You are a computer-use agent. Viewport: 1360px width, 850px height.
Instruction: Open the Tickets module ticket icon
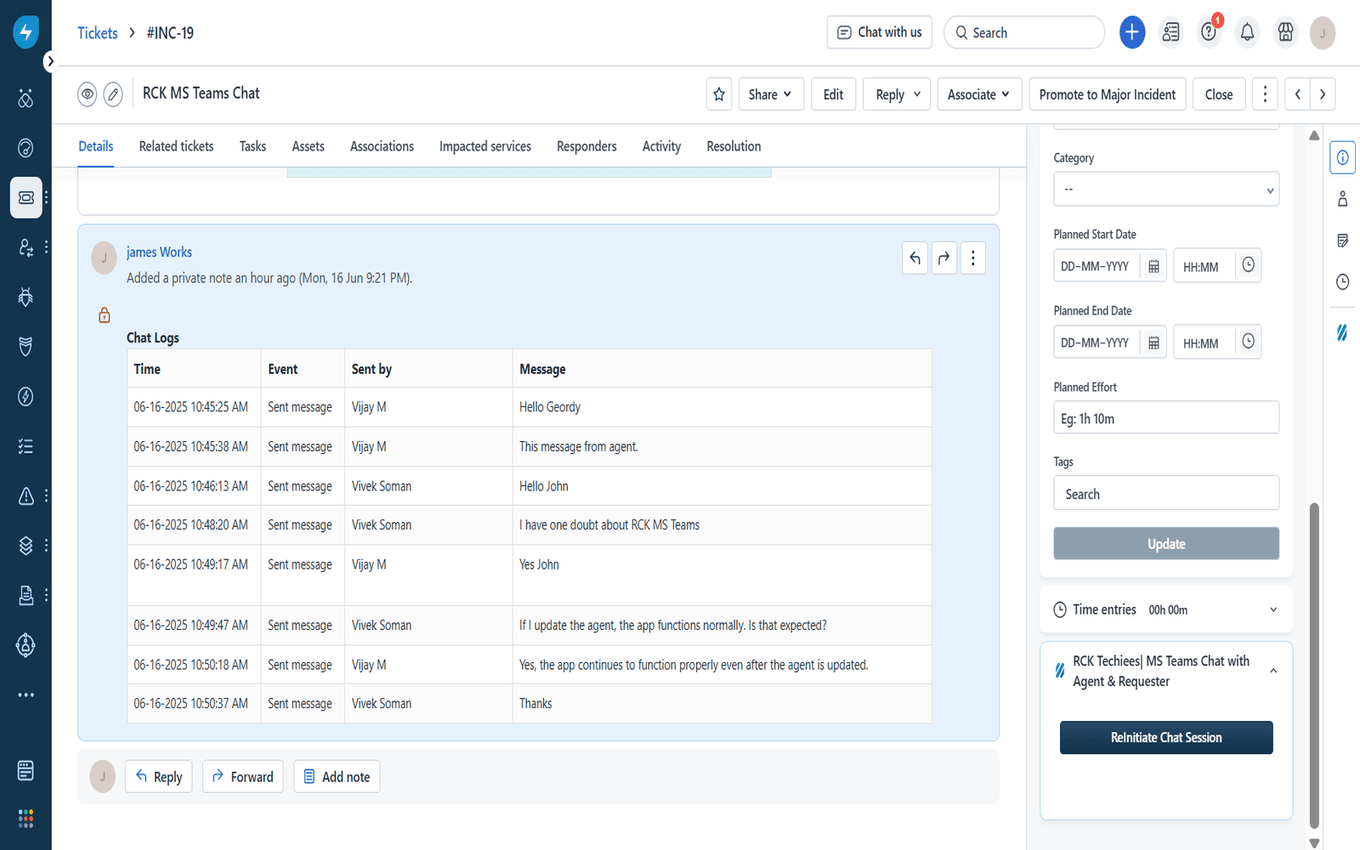click(26, 198)
